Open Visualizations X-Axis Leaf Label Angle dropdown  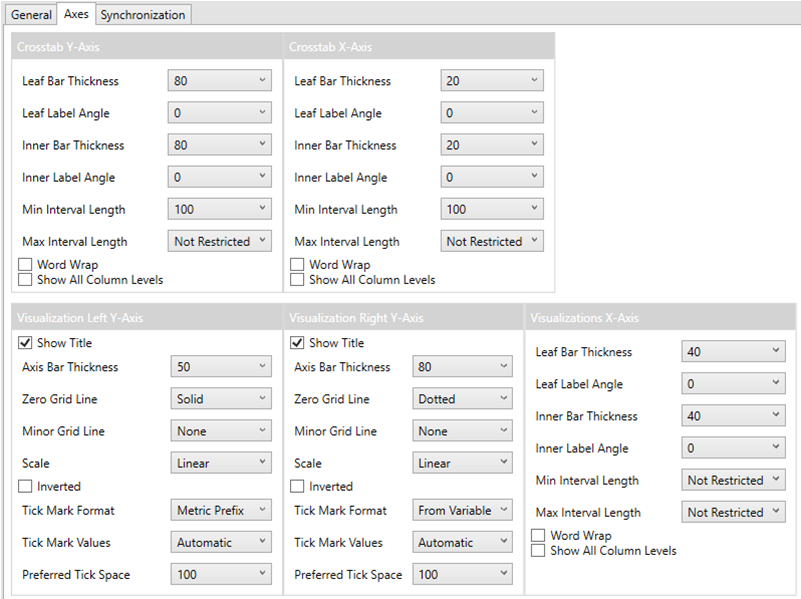click(733, 384)
